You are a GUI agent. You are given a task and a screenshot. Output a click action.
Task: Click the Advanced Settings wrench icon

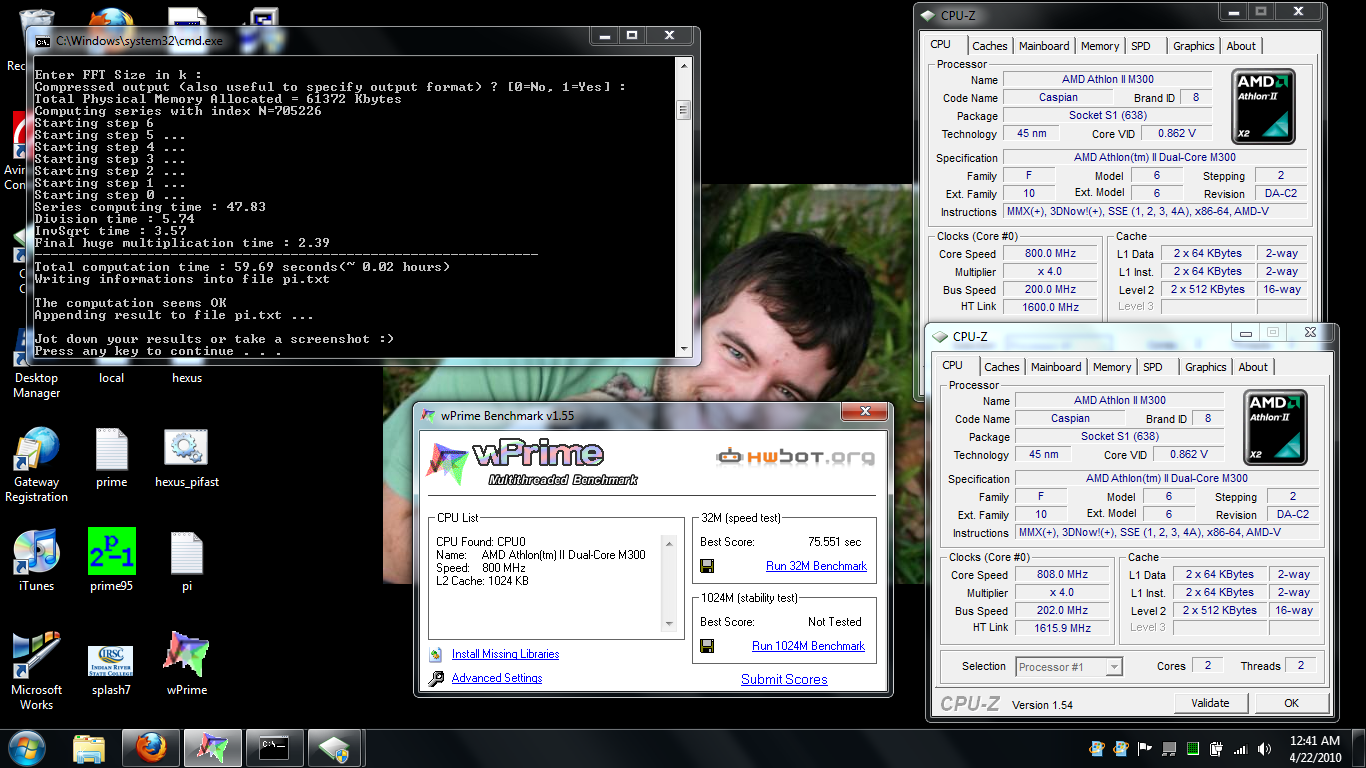click(x=435, y=679)
